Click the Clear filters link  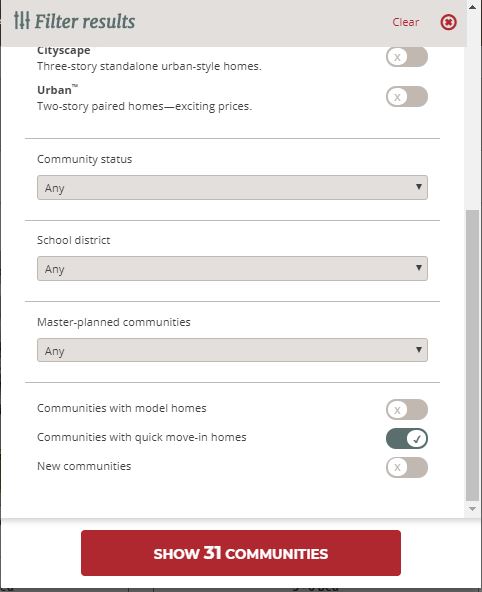406,22
